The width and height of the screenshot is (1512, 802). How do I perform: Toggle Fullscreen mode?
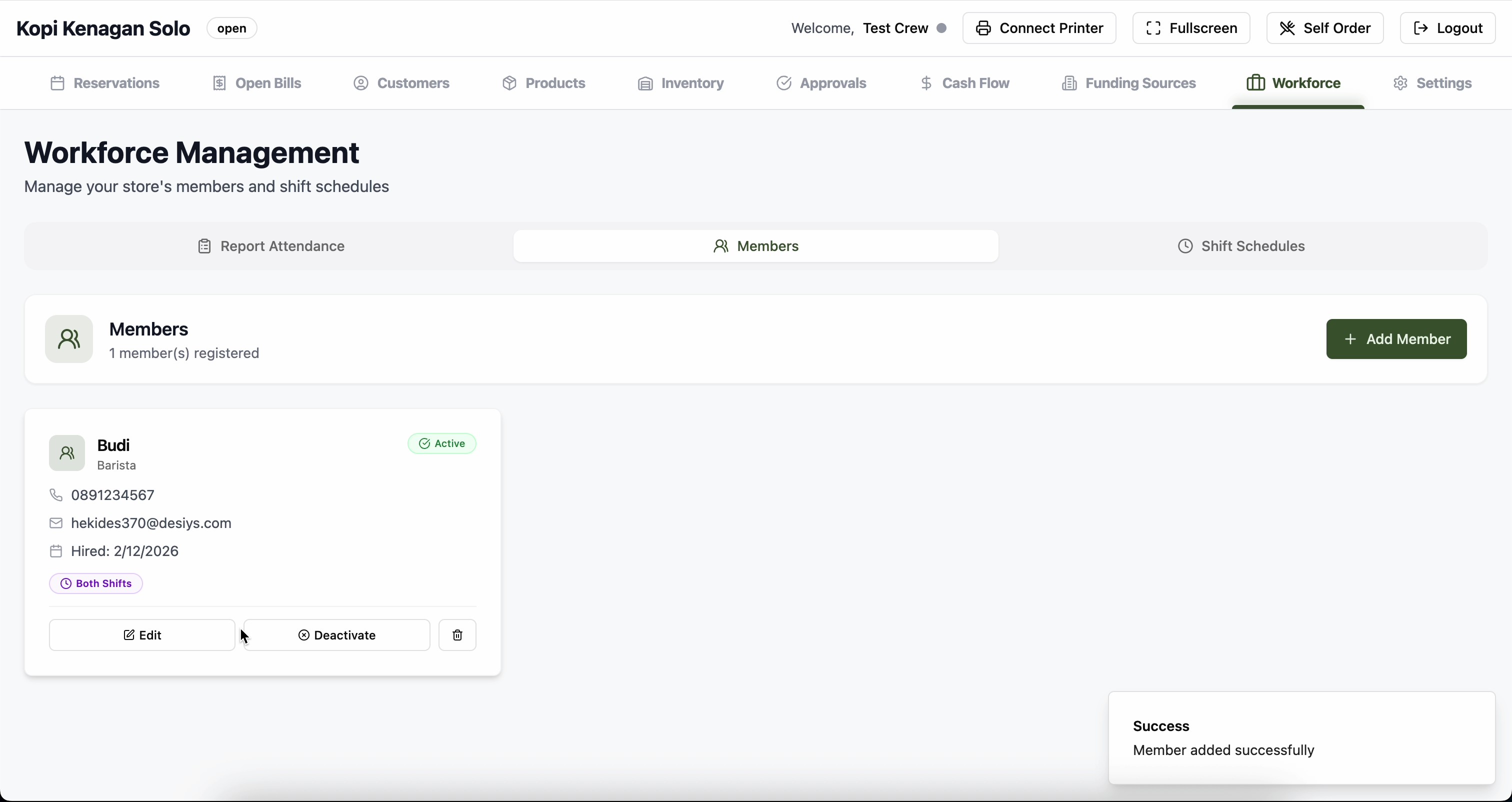[1191, 28]
